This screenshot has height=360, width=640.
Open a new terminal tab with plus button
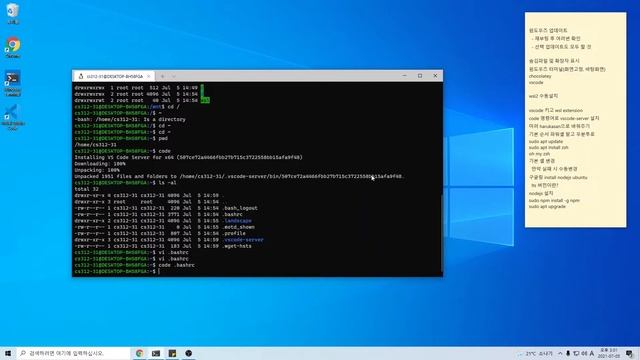tap(162, 76)
